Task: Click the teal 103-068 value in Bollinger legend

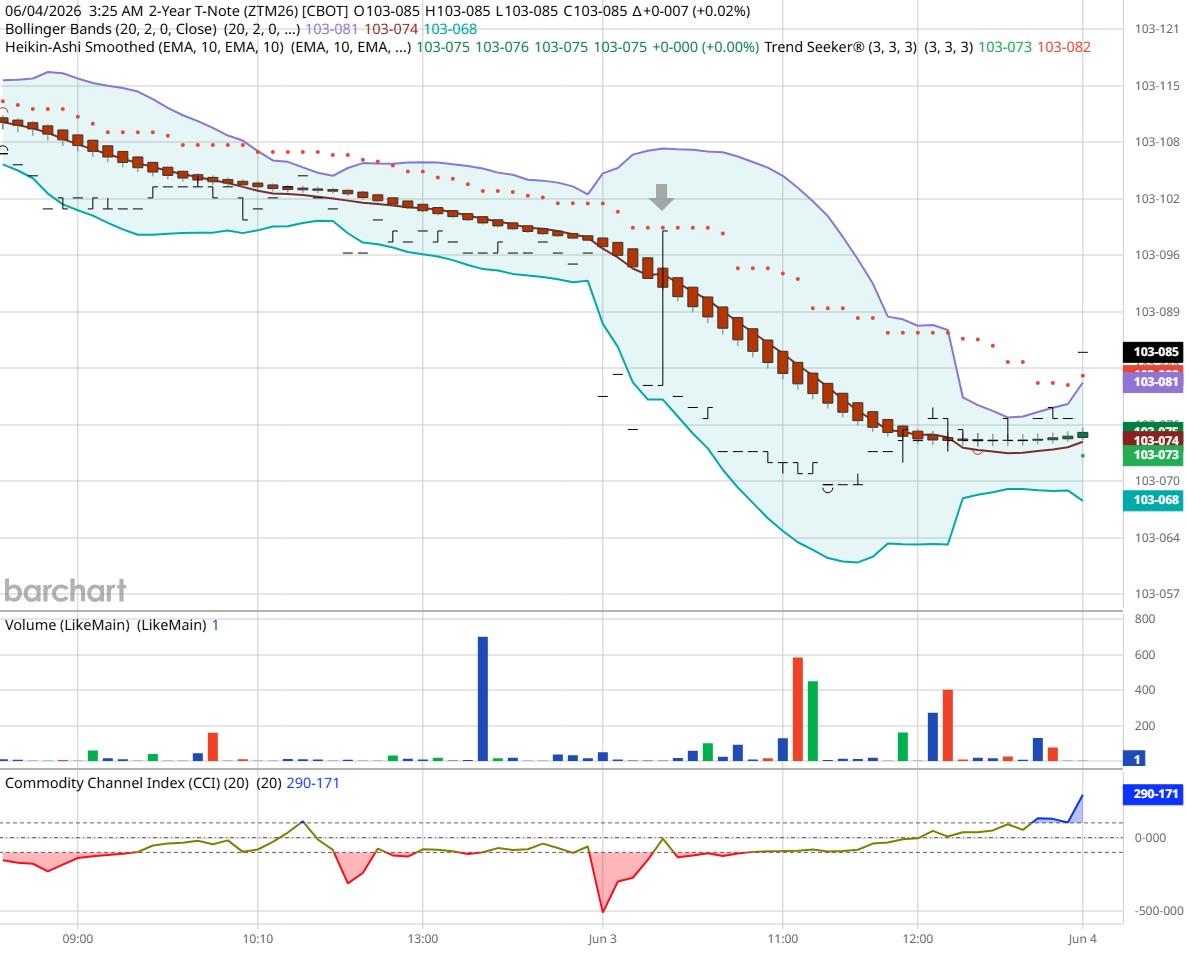Action: click(450, 29)
